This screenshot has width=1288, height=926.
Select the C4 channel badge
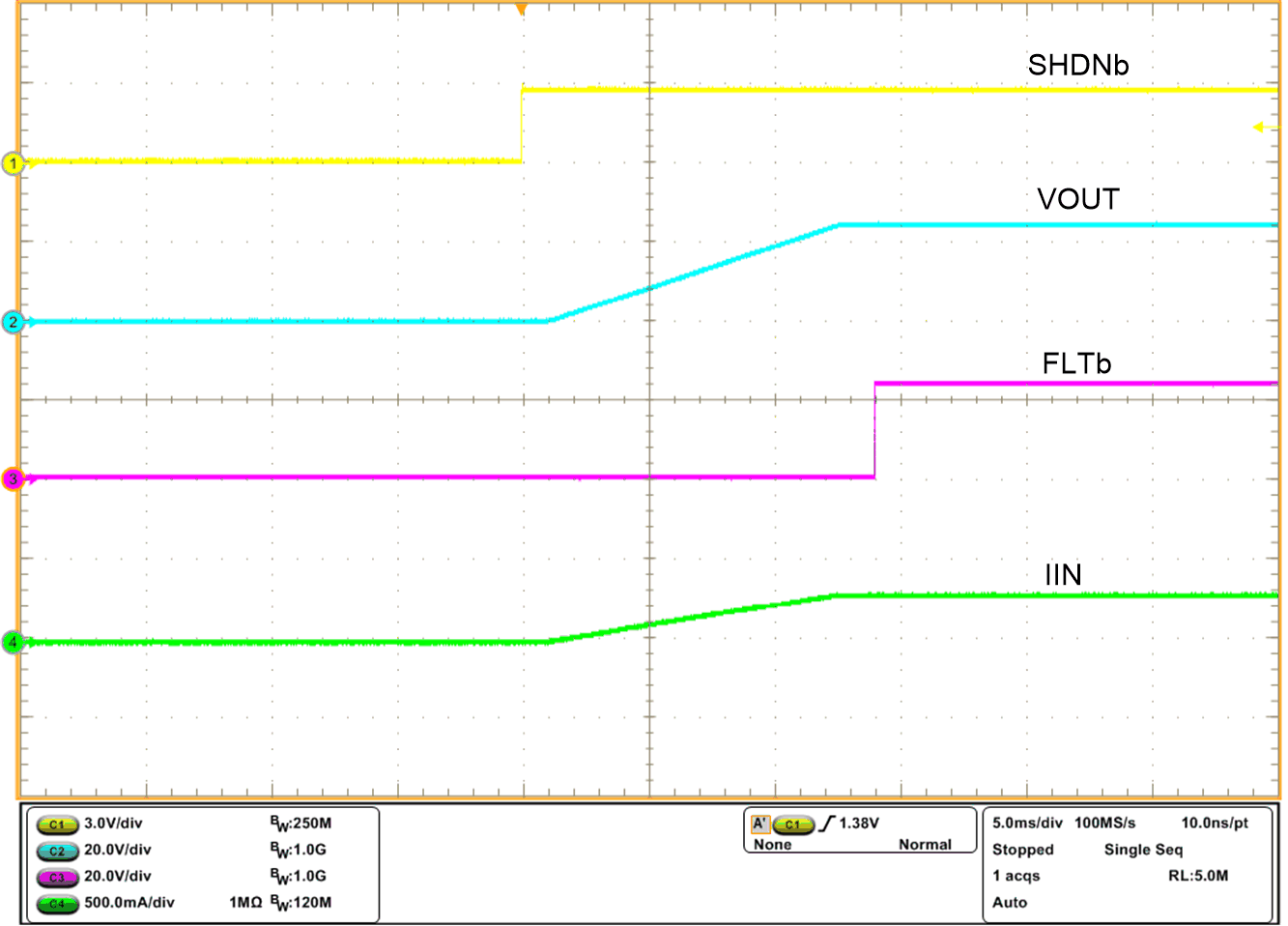[x=57, y=904]
